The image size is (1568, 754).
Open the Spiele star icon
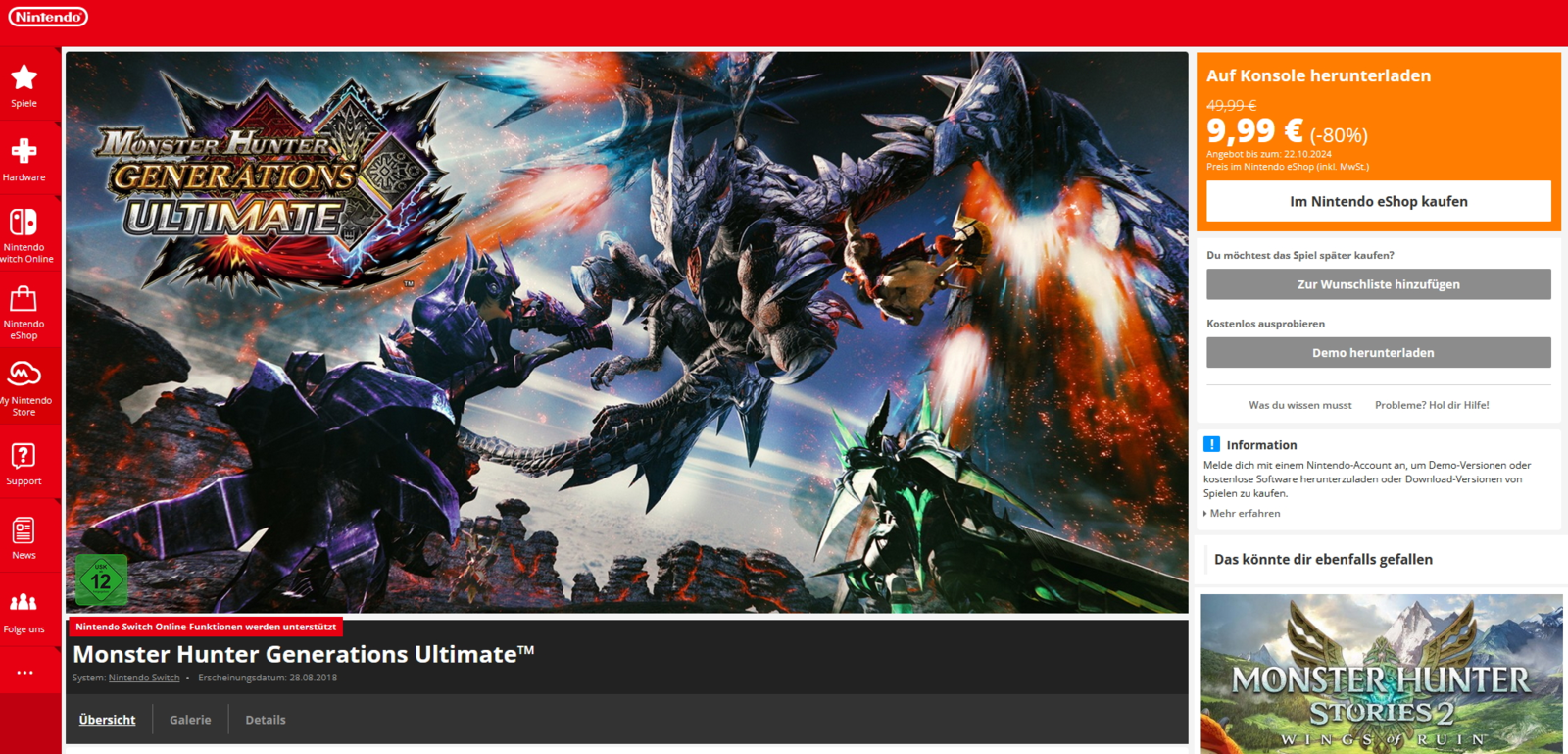click(24, 77)
